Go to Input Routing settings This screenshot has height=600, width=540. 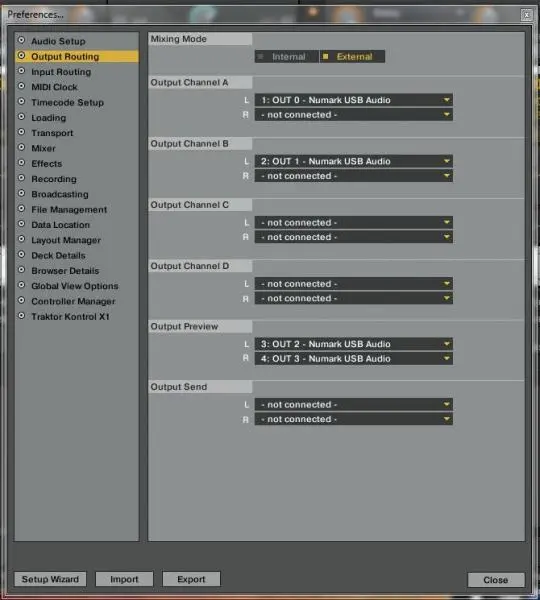tap(61, 72)
